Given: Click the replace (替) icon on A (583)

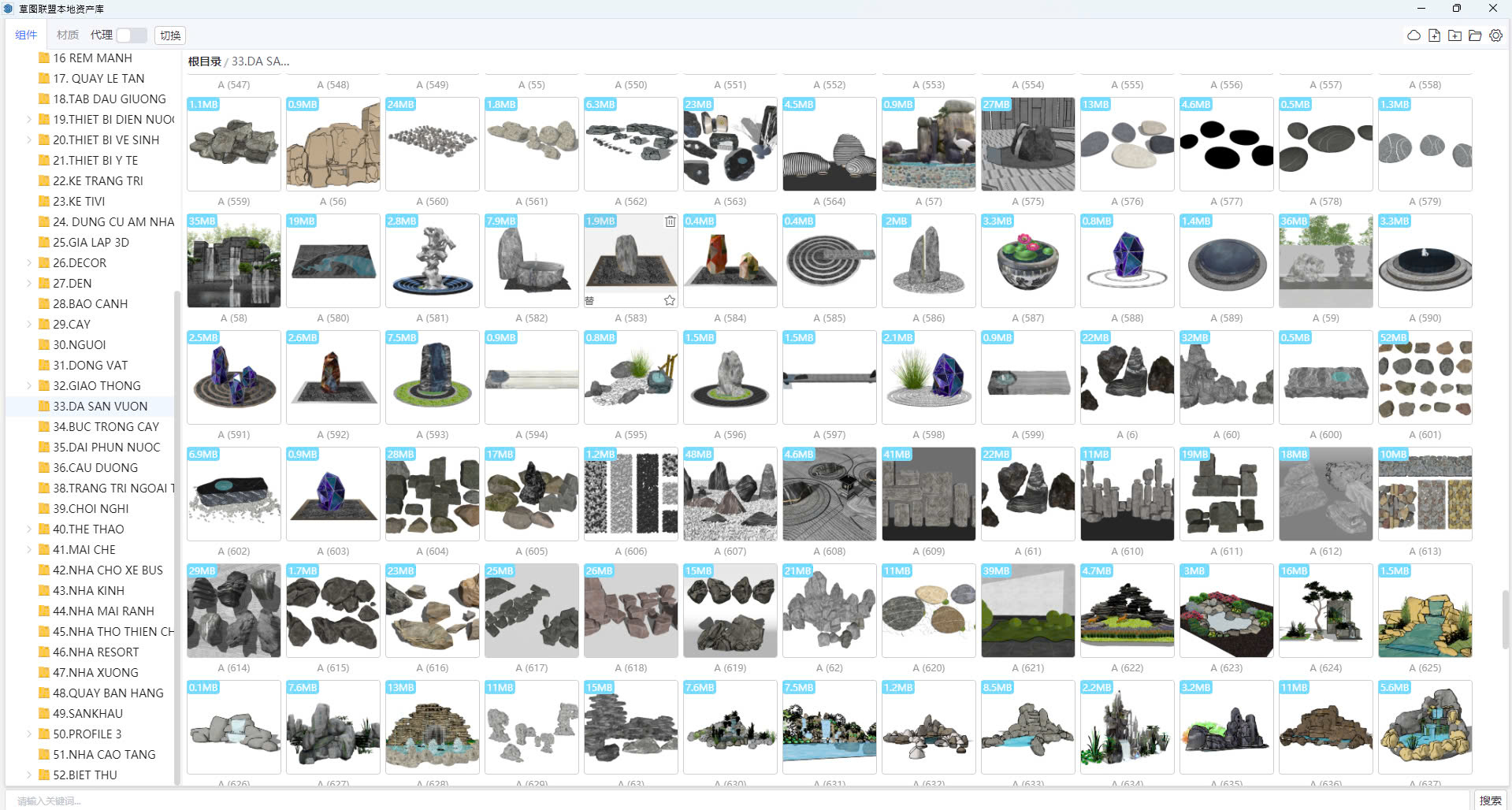Looking at the screenshot, I should click(x=589, y=300).
